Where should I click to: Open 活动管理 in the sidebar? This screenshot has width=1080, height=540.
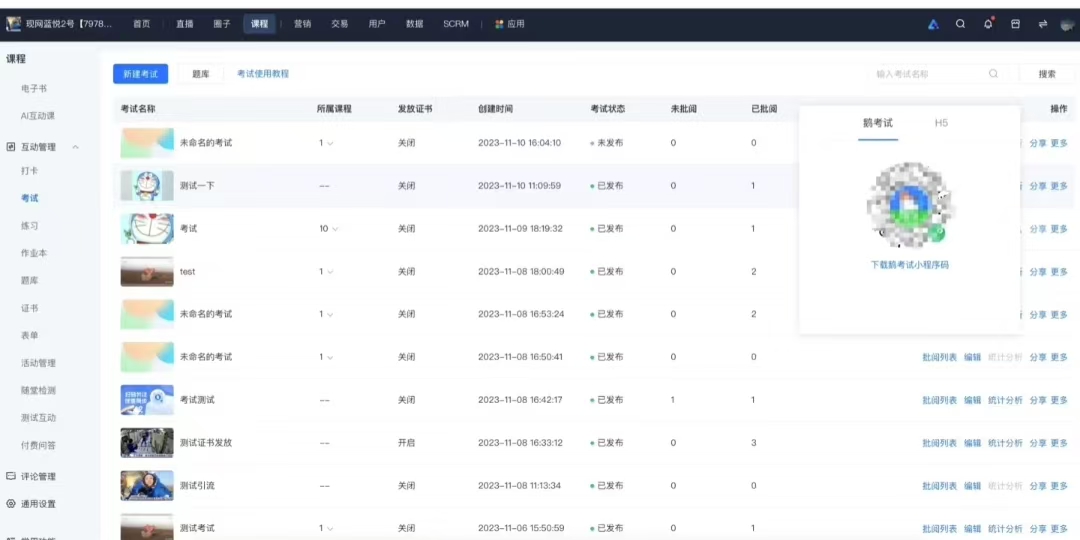pyautogui.click(x=38, y=363)
